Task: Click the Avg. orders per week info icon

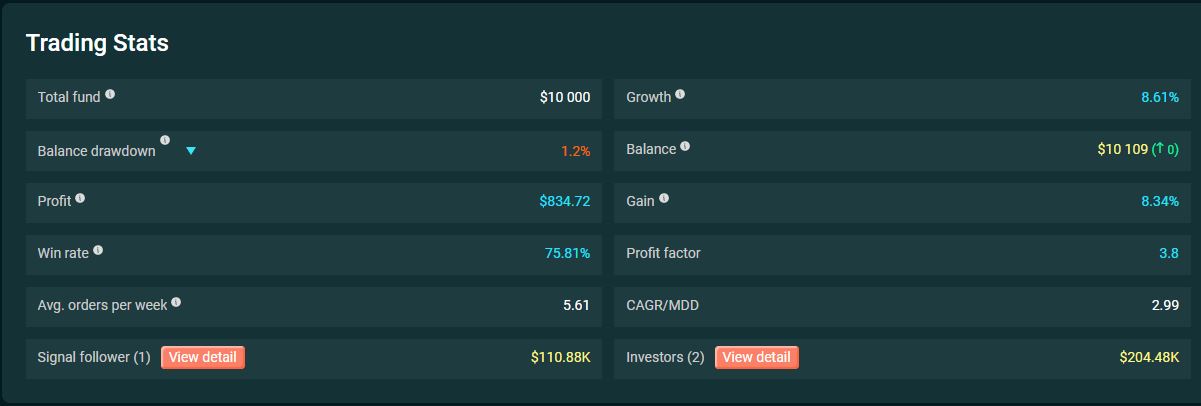Action: pyautogui.click(x=176, y=303)
